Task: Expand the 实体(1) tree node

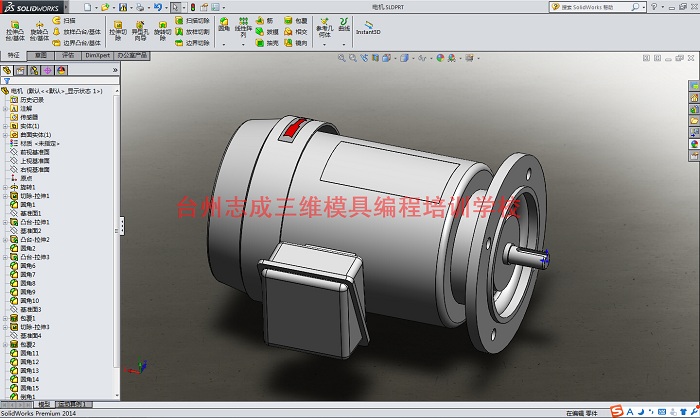Action: pos(5,126)
